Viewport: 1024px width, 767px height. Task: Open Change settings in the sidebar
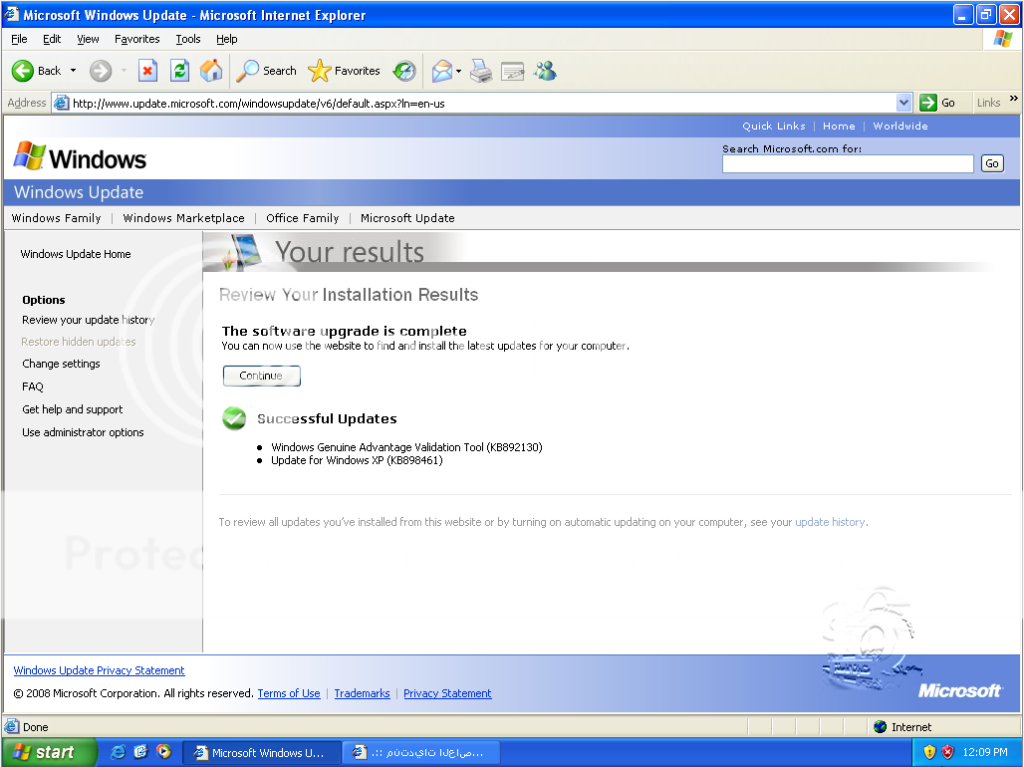[61, 363]
